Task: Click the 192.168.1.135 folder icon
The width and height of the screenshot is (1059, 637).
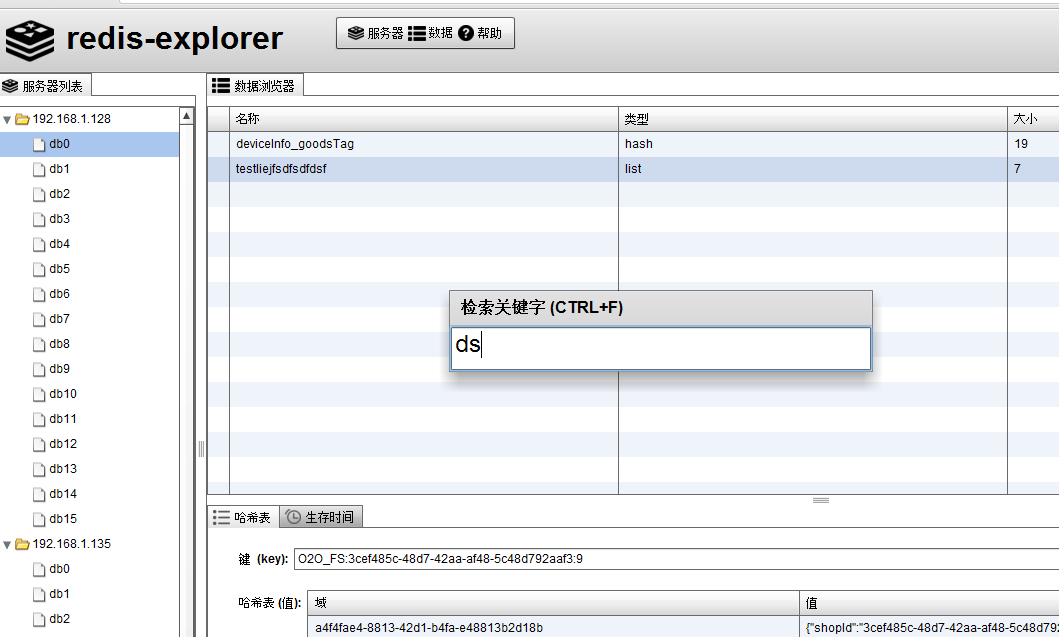Action: [x=22, y=544]
